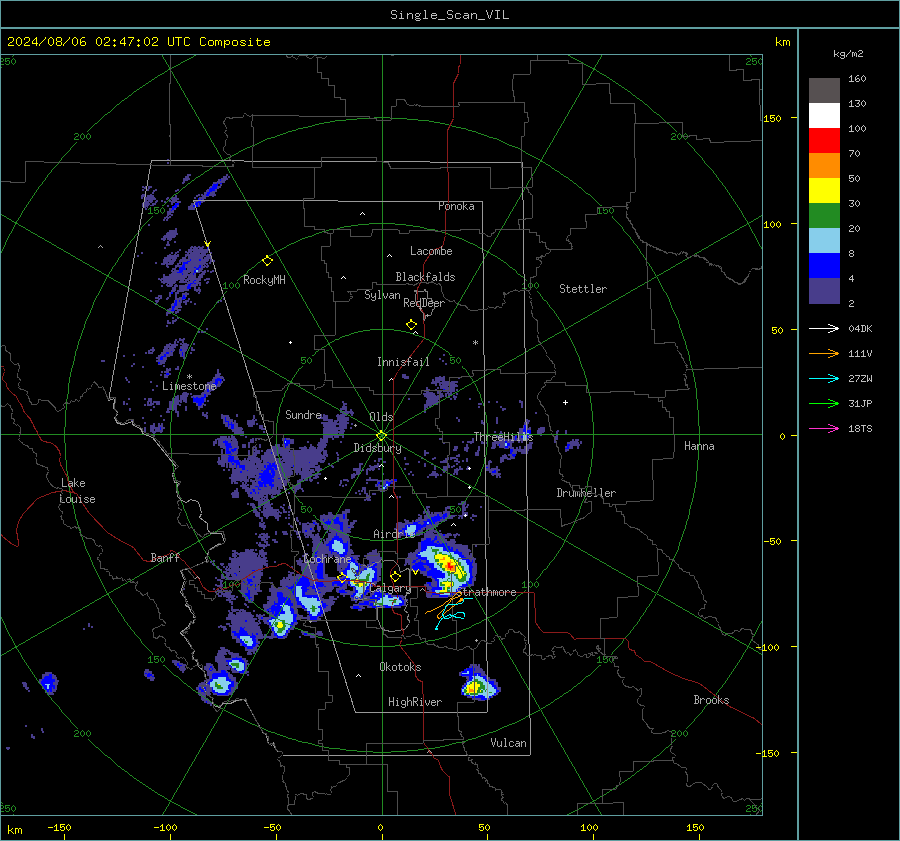Click the yellow 30-50 legend swatch
The width and height of the screenshot is (900, 841).
click(x=824, y=191)
